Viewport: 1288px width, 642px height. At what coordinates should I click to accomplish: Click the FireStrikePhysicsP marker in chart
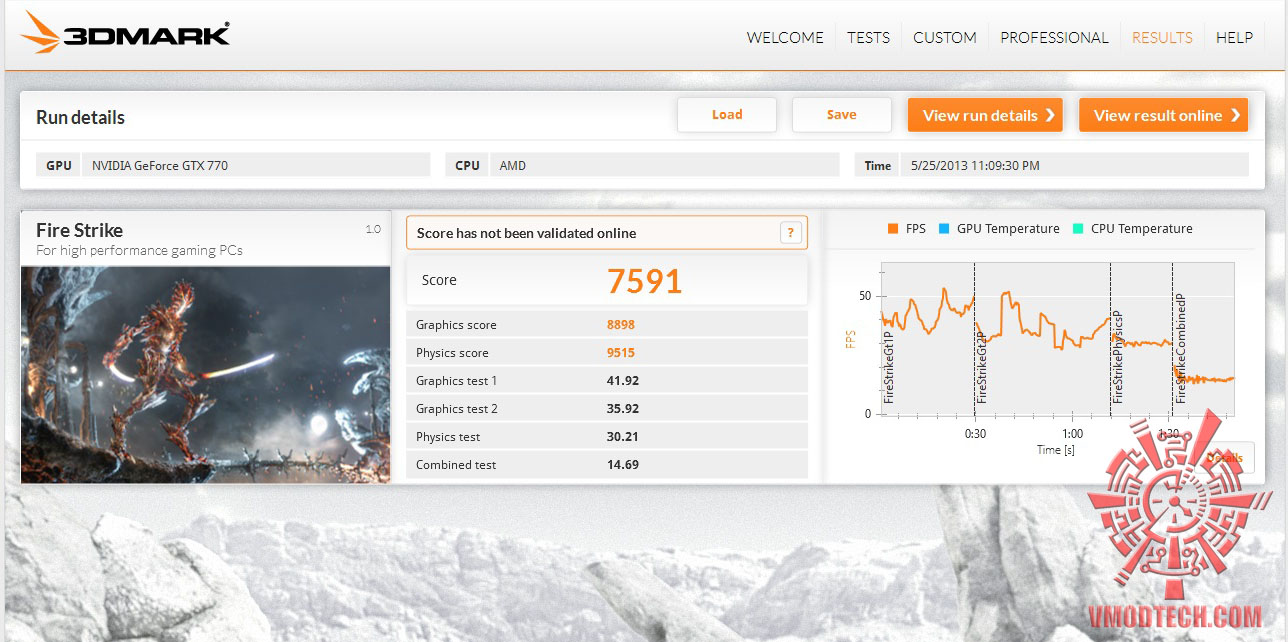tap(1118, 357)
